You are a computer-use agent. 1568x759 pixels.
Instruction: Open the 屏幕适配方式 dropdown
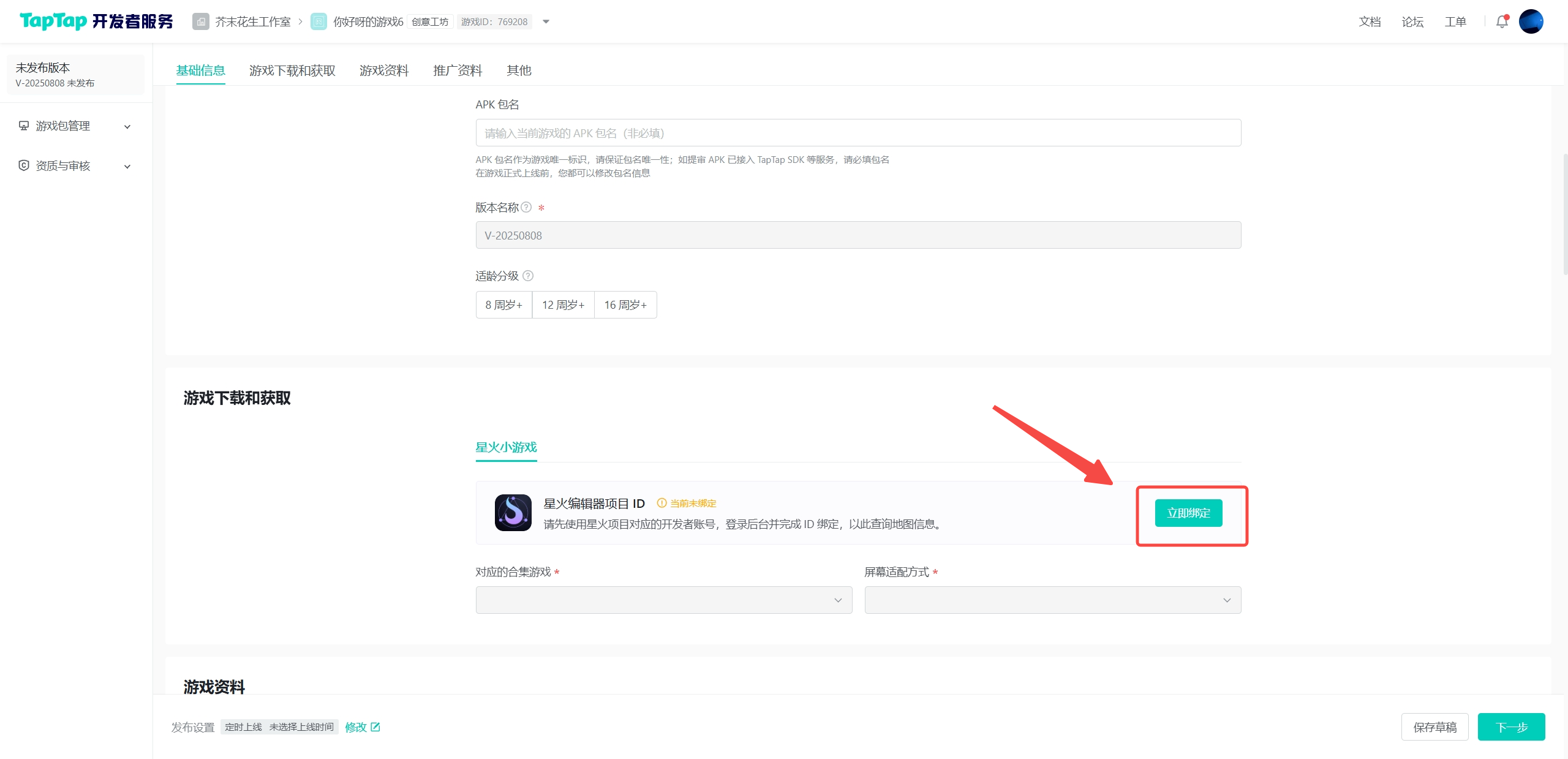pos(1053,600)
